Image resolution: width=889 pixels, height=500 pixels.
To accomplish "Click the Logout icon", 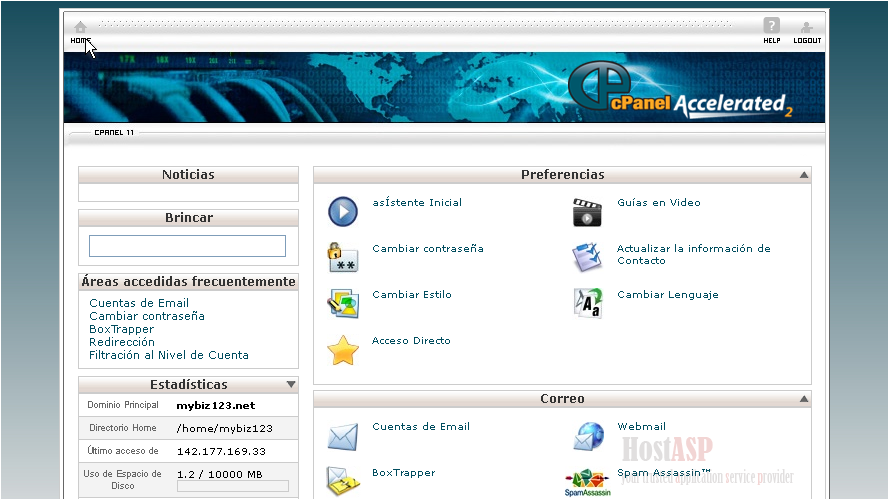I will point(807,27).
